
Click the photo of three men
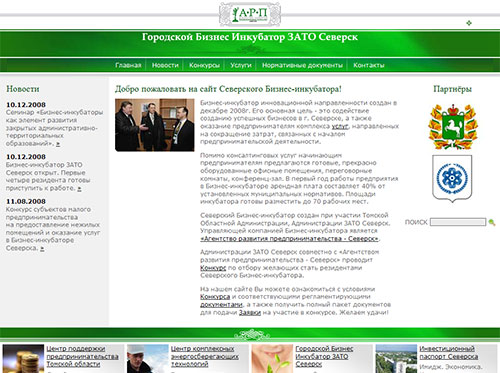click(155, 125)
